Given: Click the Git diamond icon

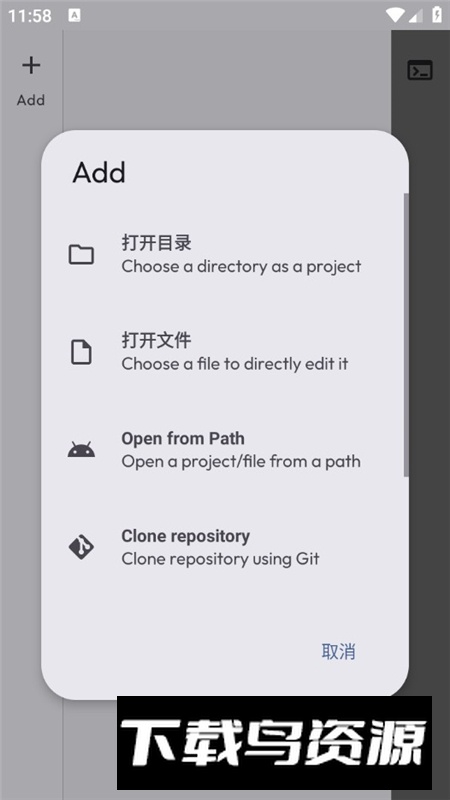Looking at the screenshot, I should pos(81,547).
